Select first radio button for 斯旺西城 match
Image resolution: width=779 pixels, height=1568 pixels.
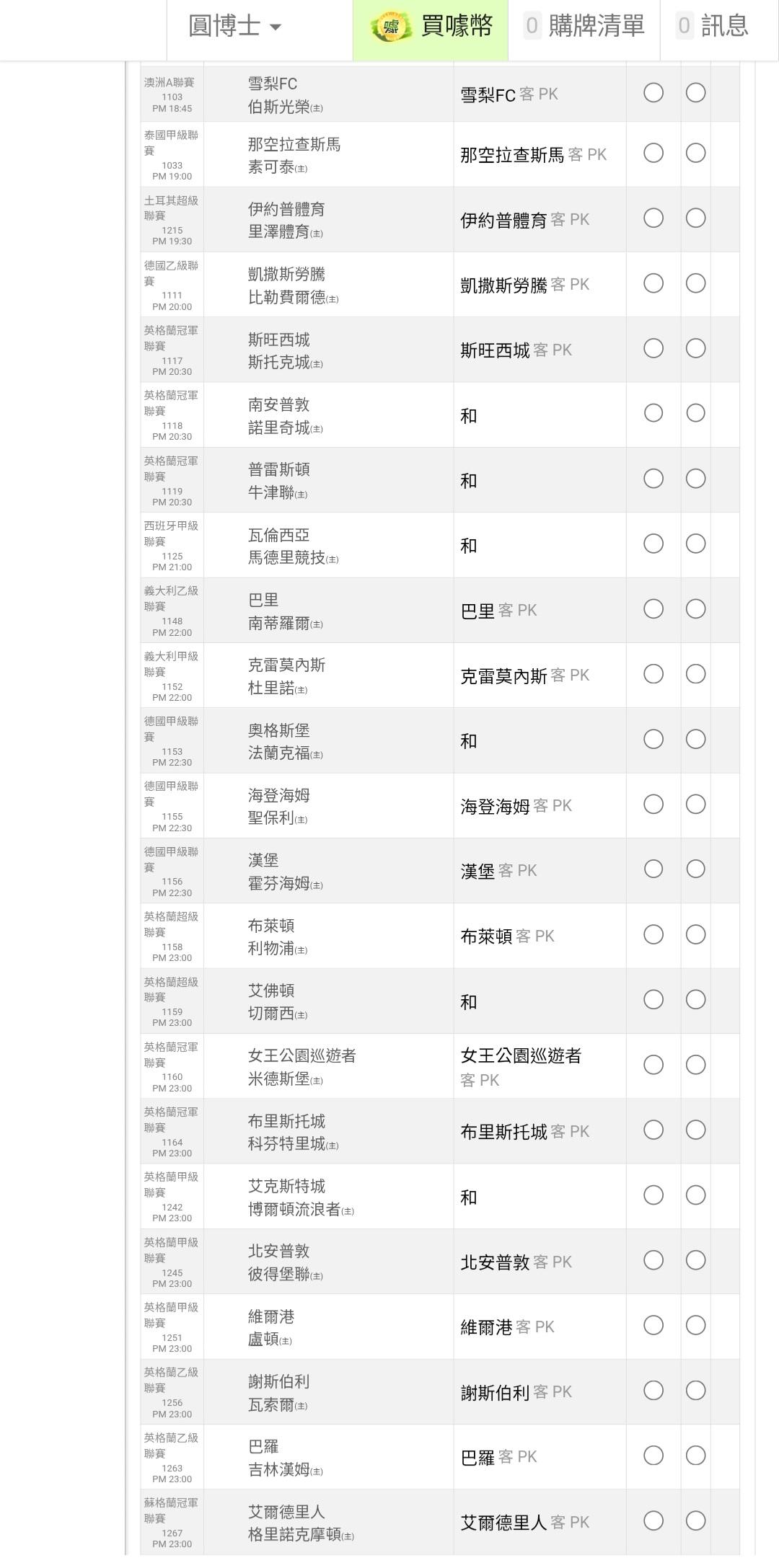[x=653, y=349]
